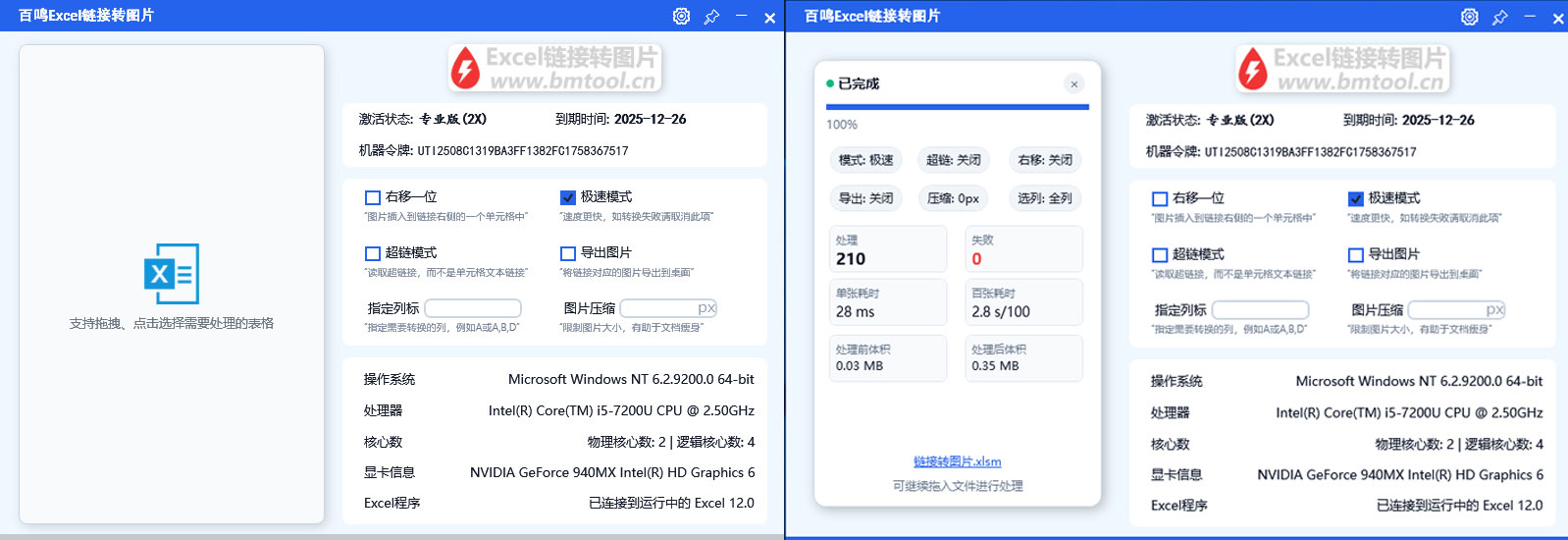
Task: Click 支持拖拽、点击选择需要处理的表格 drop-zone text
Action: [172, 323]
